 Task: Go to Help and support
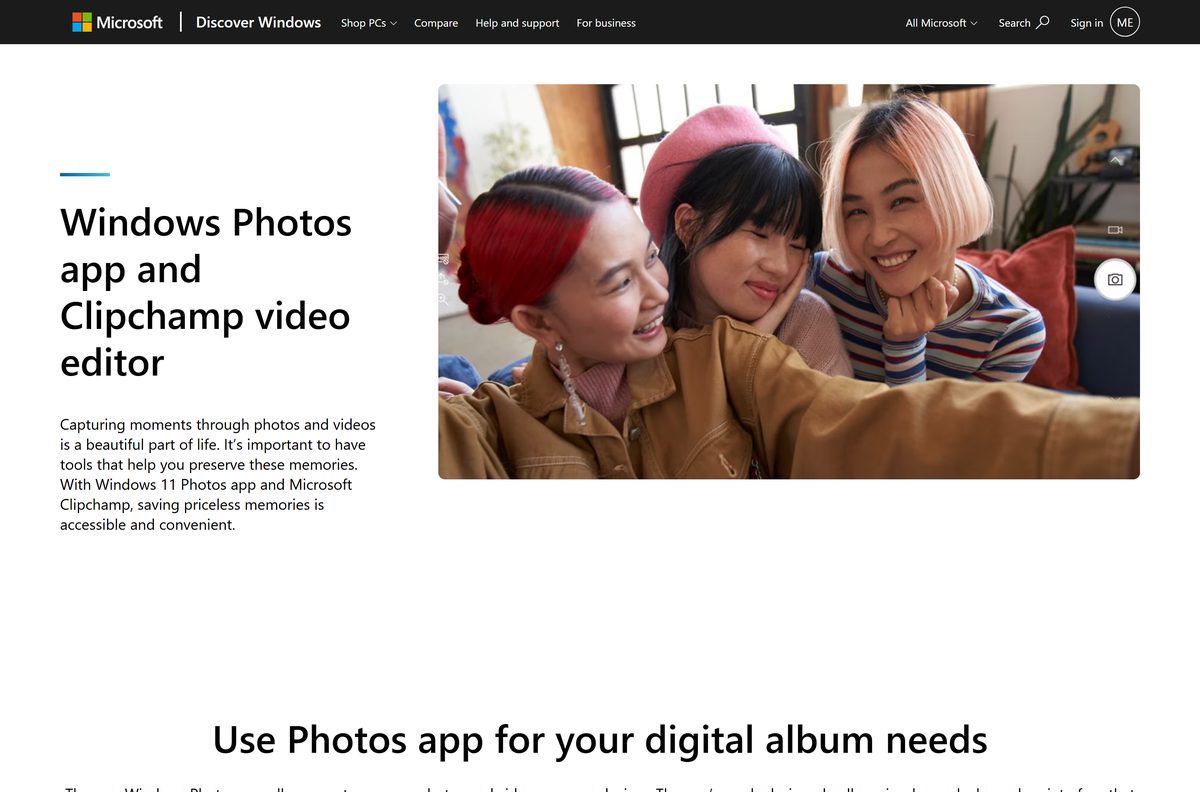[x=517, y=23]
